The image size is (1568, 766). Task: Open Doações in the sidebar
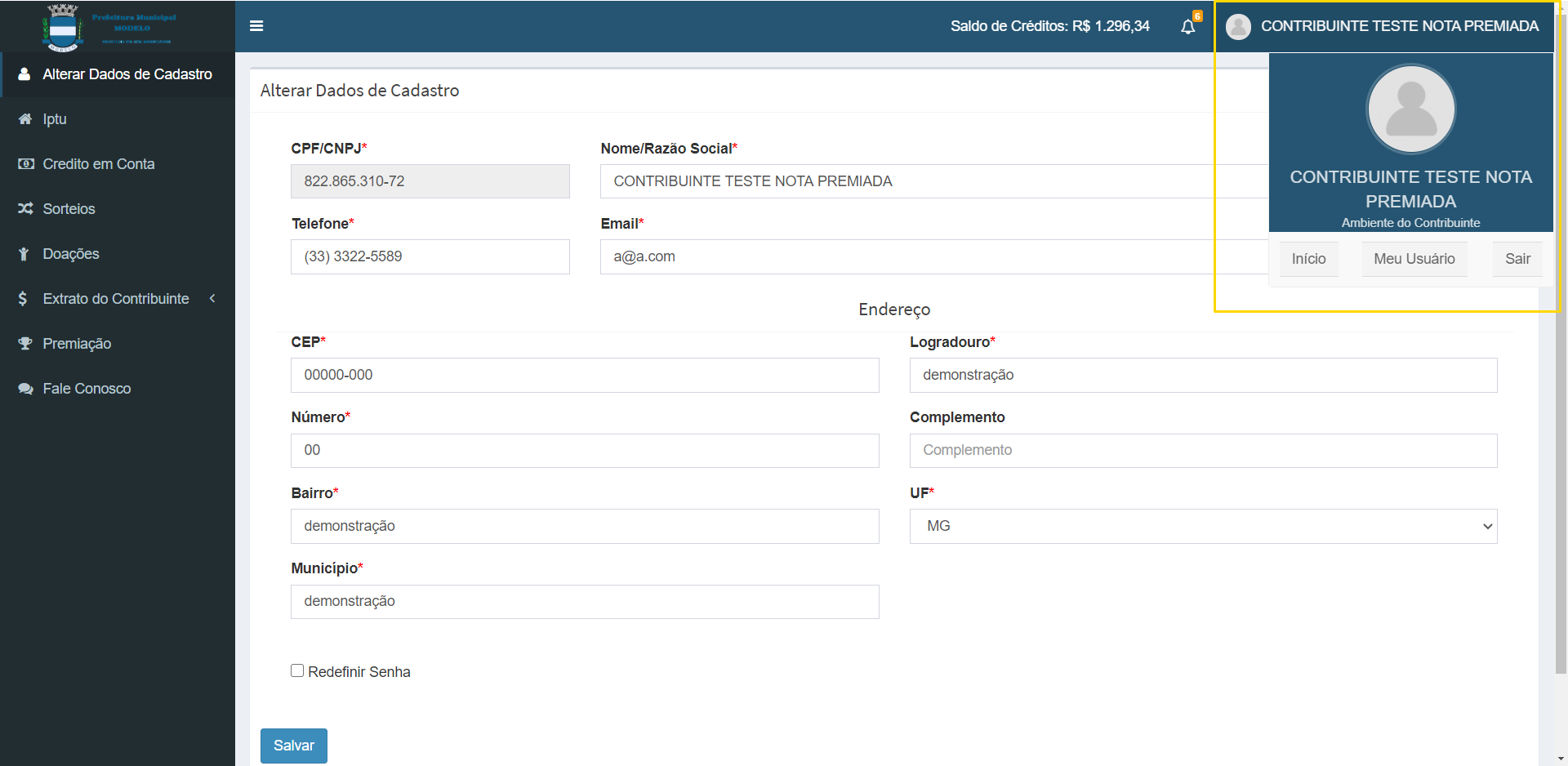(x=71, y=254)
